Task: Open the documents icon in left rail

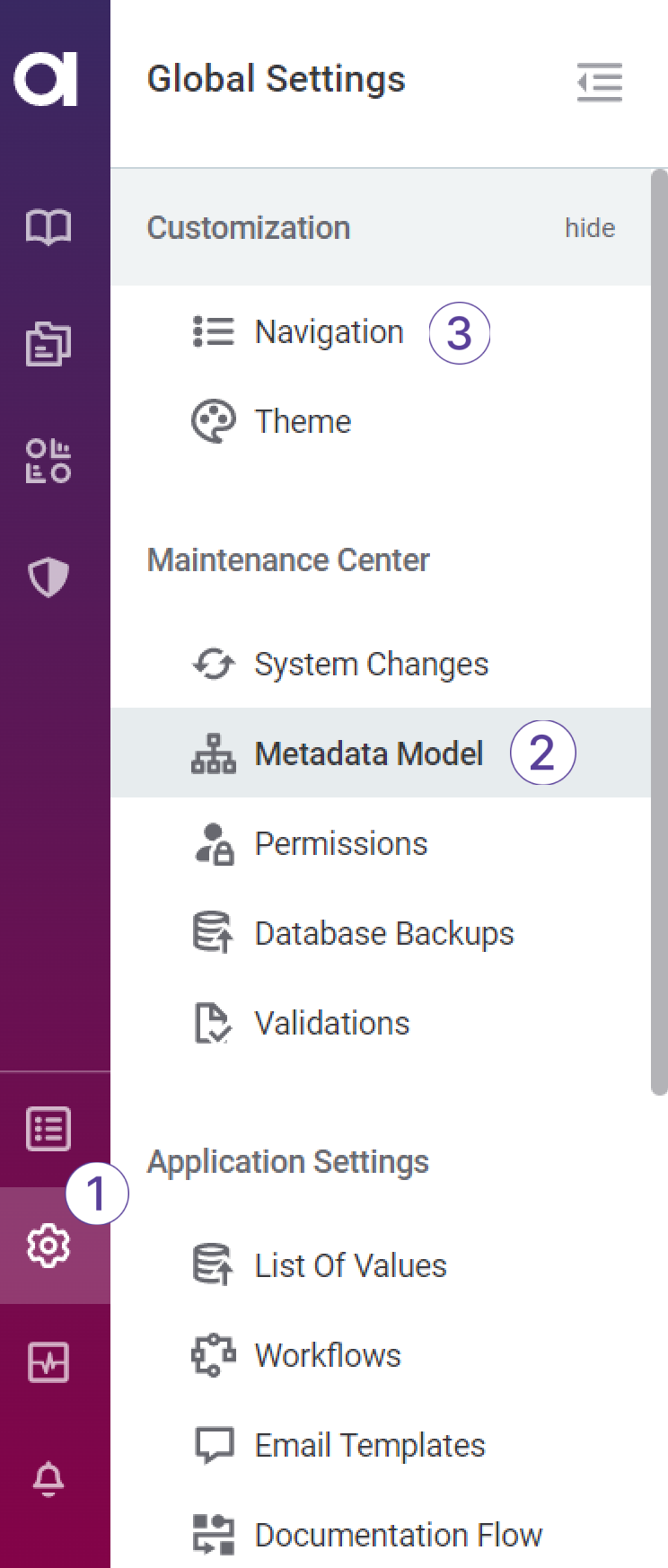Action: coord(48,344)
